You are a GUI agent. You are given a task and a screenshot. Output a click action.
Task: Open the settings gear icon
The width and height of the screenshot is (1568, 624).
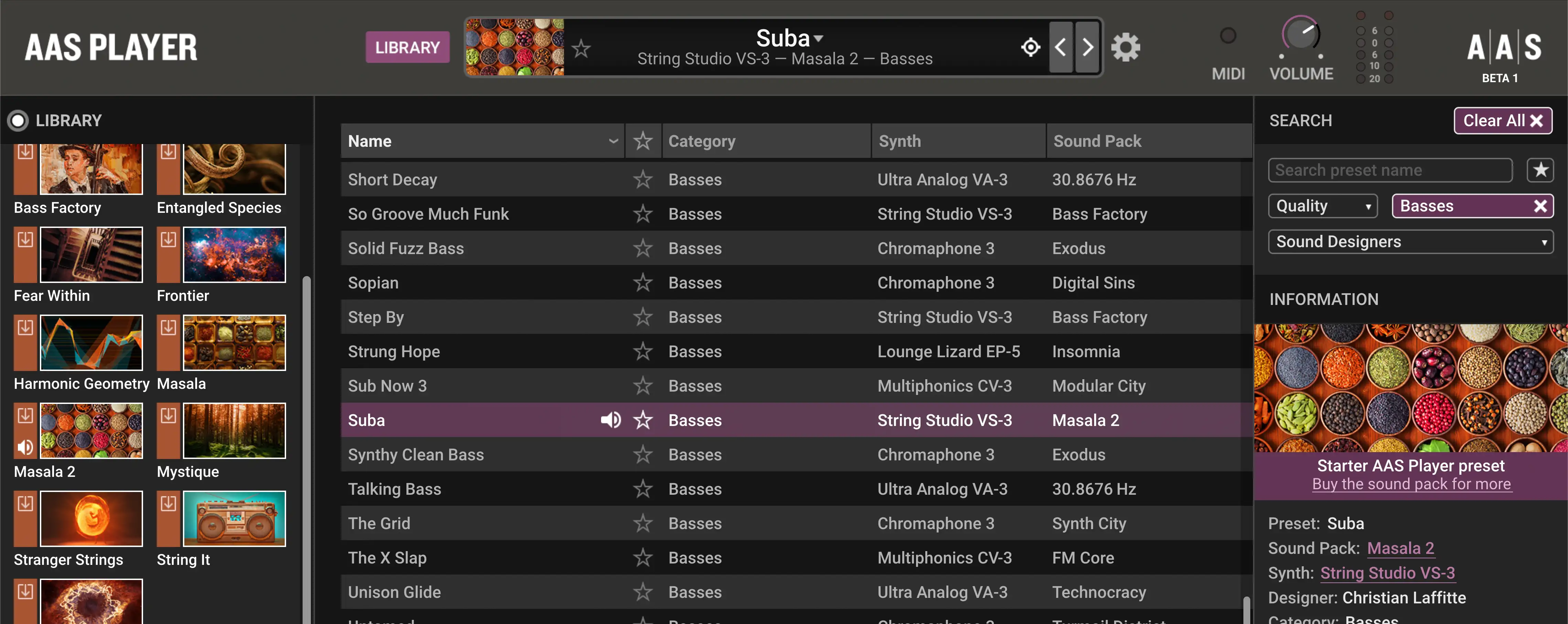click(1125, 47)
